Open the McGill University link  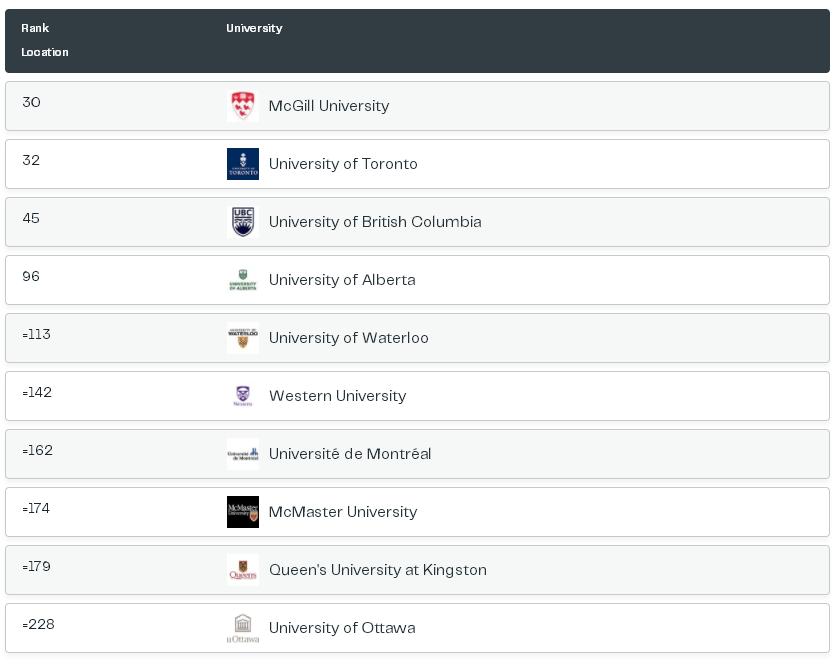click(329, 106)
